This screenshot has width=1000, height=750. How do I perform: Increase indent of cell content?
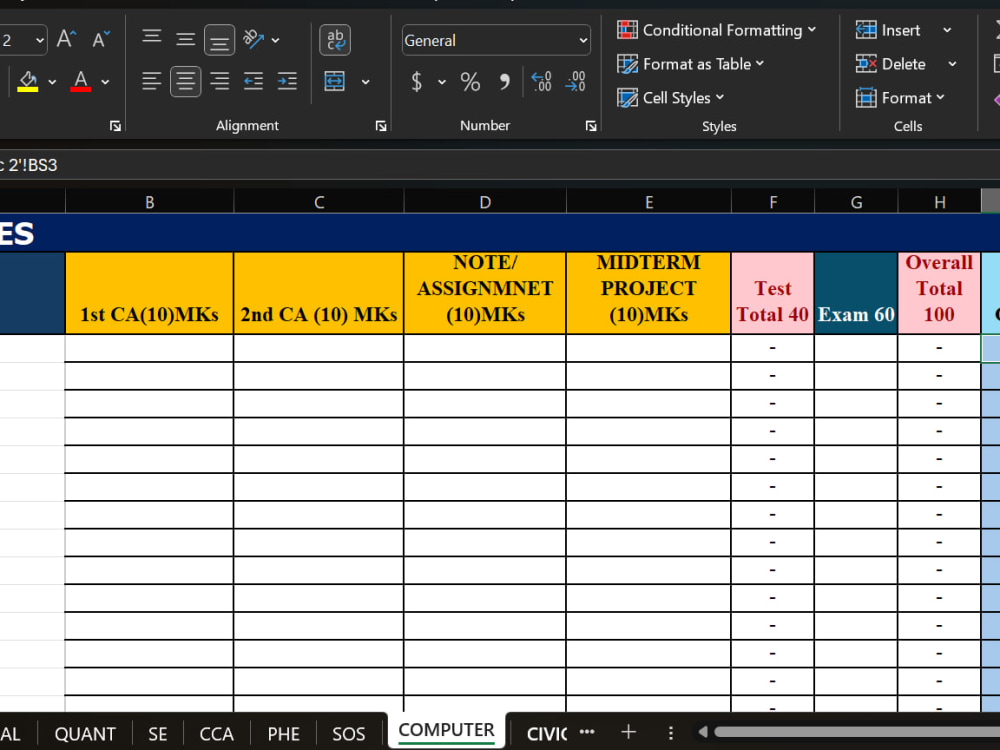coord(287,82)
